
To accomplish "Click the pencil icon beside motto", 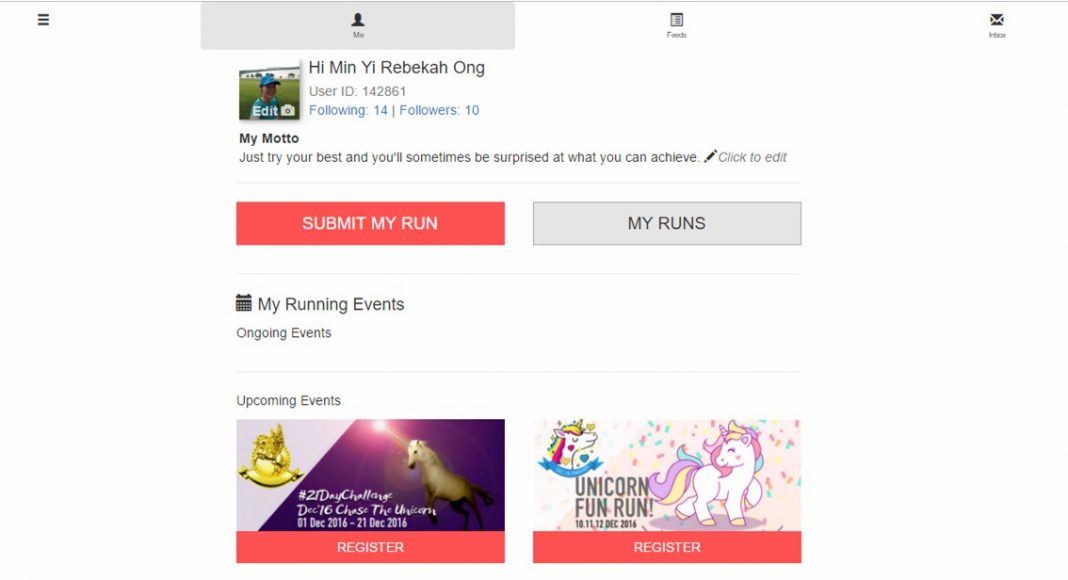I will (710, 157).
